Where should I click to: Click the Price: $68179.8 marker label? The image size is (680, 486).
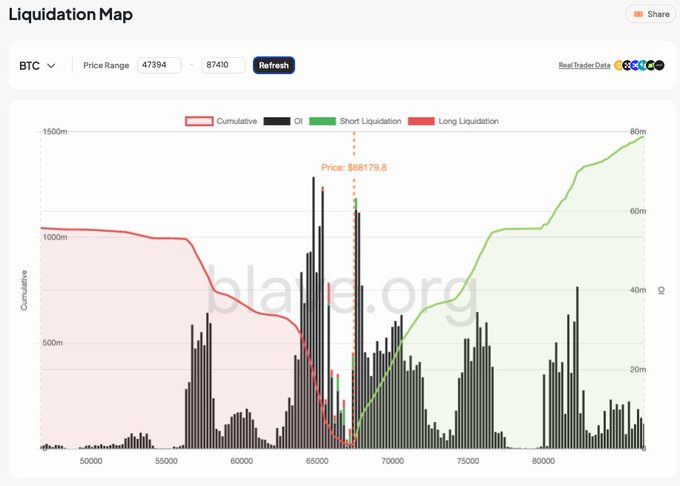[354, 167]
